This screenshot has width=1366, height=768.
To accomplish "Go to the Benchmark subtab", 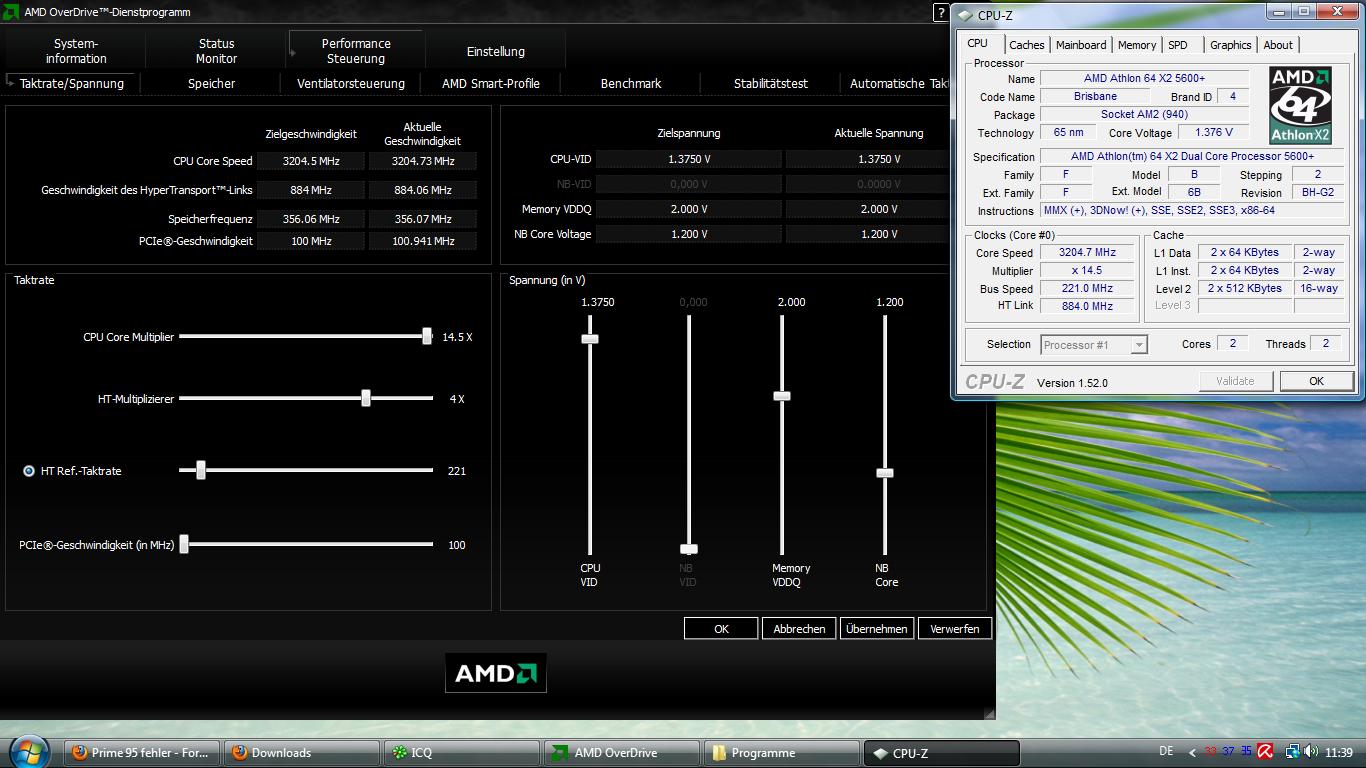I will 631,84.
